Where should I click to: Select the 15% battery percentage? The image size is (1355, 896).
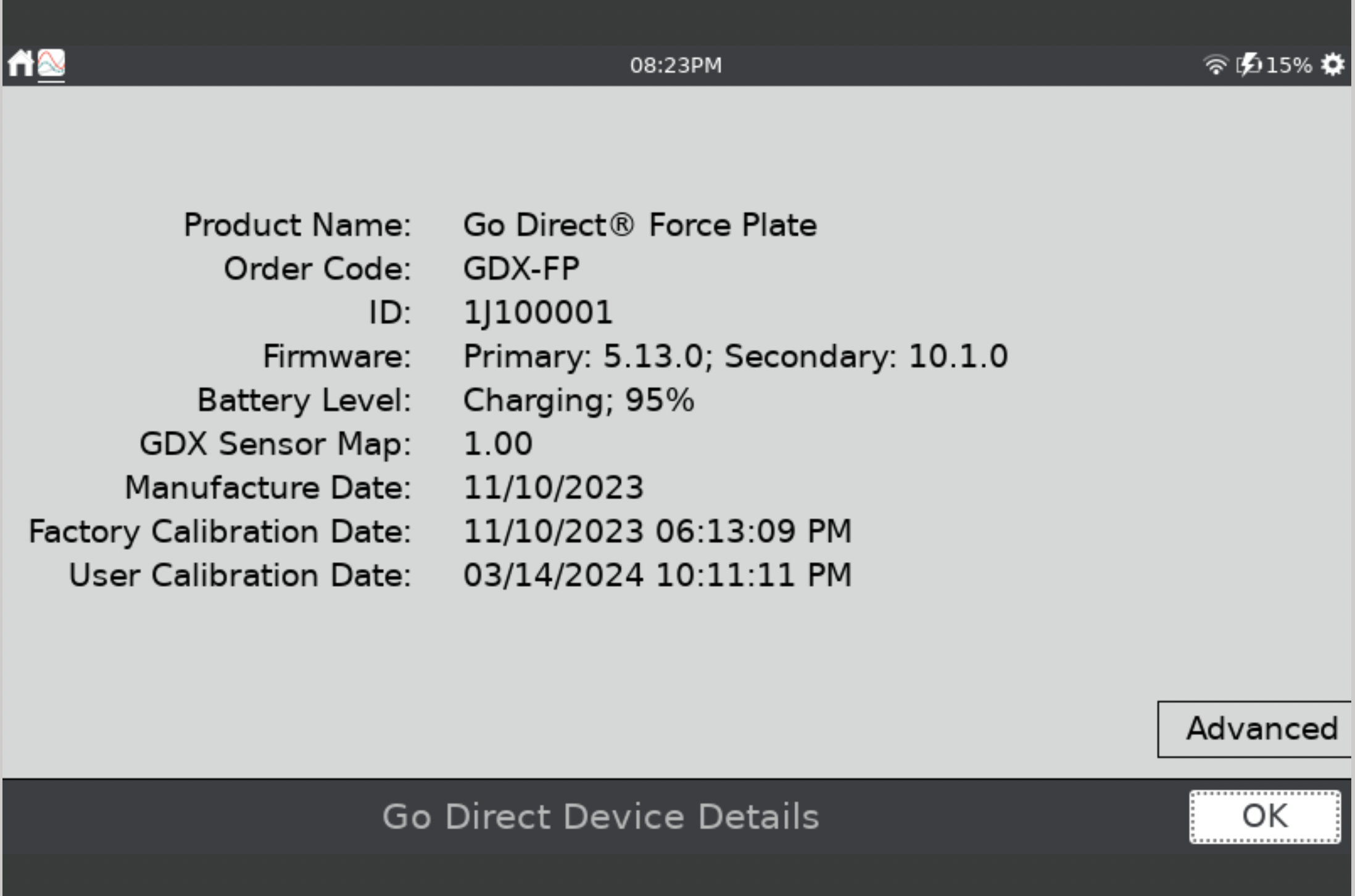[1289, 65]
